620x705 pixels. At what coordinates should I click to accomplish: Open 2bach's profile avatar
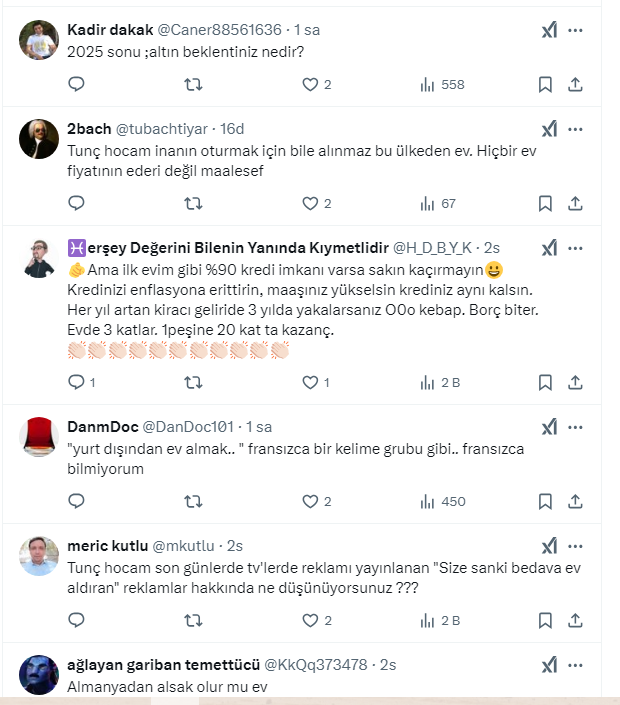[x=39, y=139]
